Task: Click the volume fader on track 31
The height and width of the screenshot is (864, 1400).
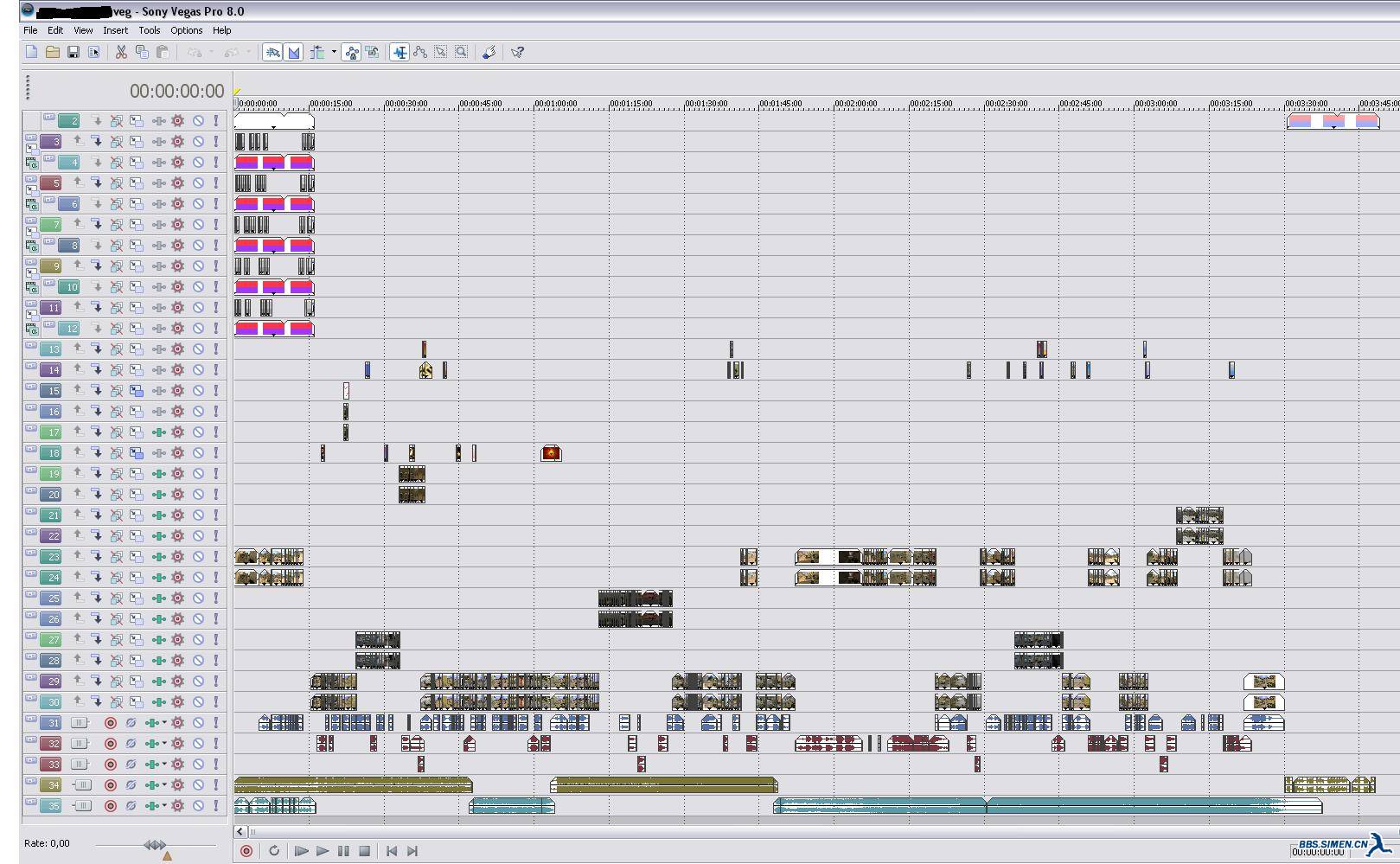Action: point(79,722)
